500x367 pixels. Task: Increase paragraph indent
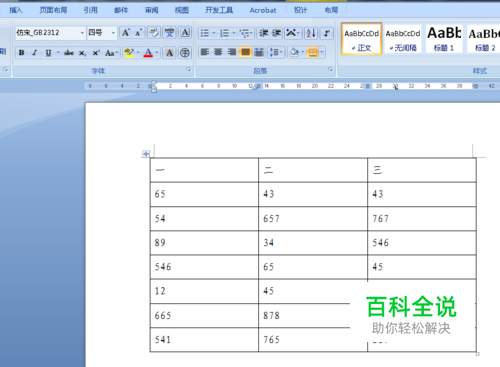[x=276, y=33]
